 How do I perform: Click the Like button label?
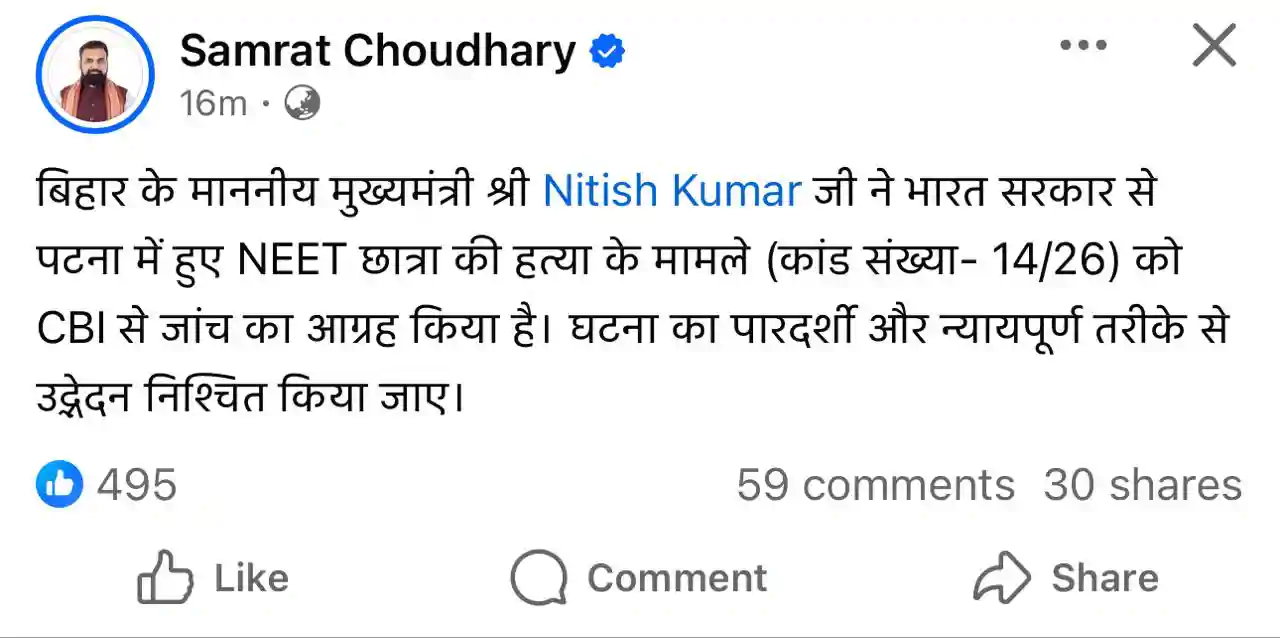(251, 578)
